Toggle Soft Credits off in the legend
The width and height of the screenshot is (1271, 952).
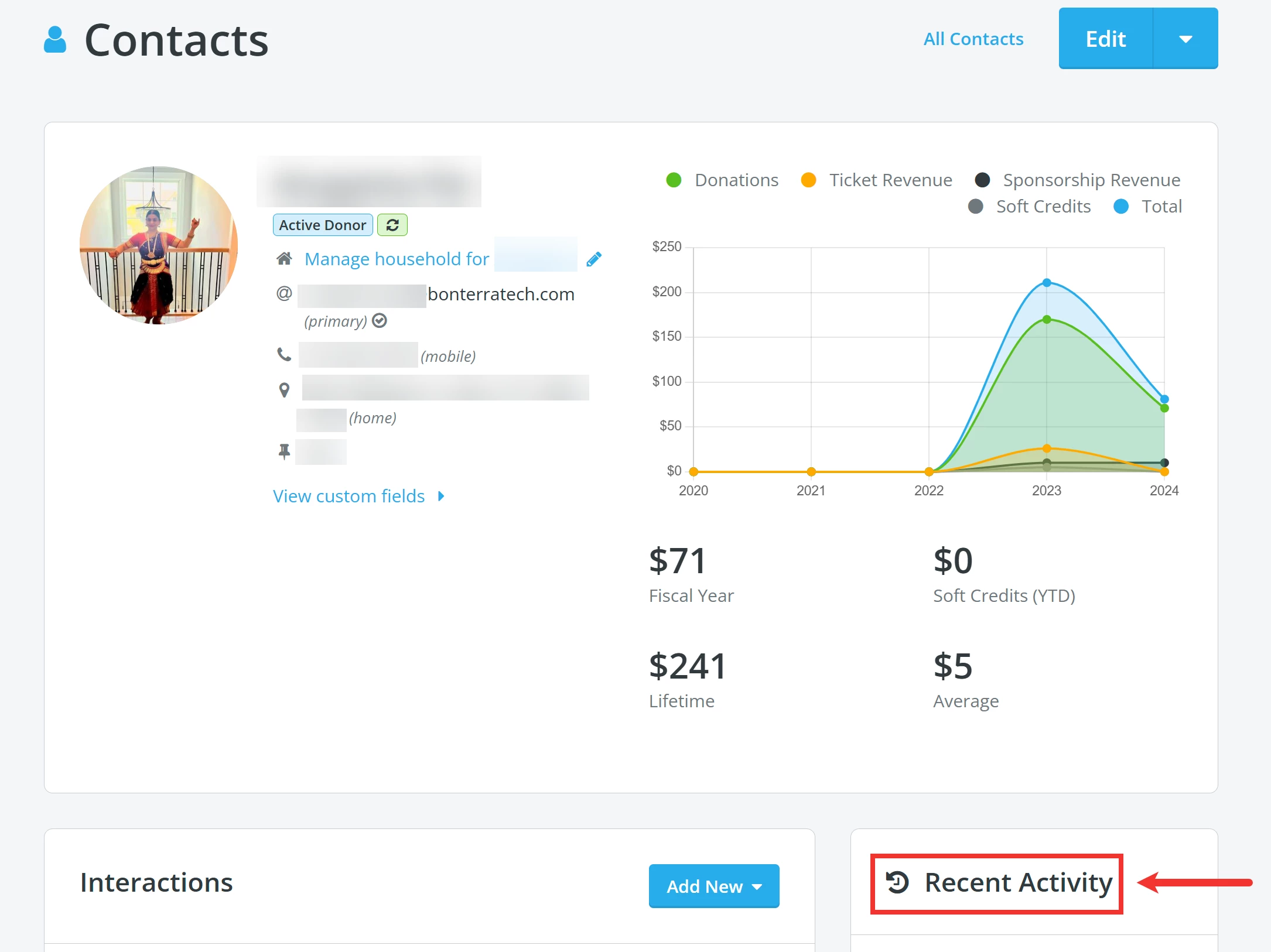(x=976, y=206)
